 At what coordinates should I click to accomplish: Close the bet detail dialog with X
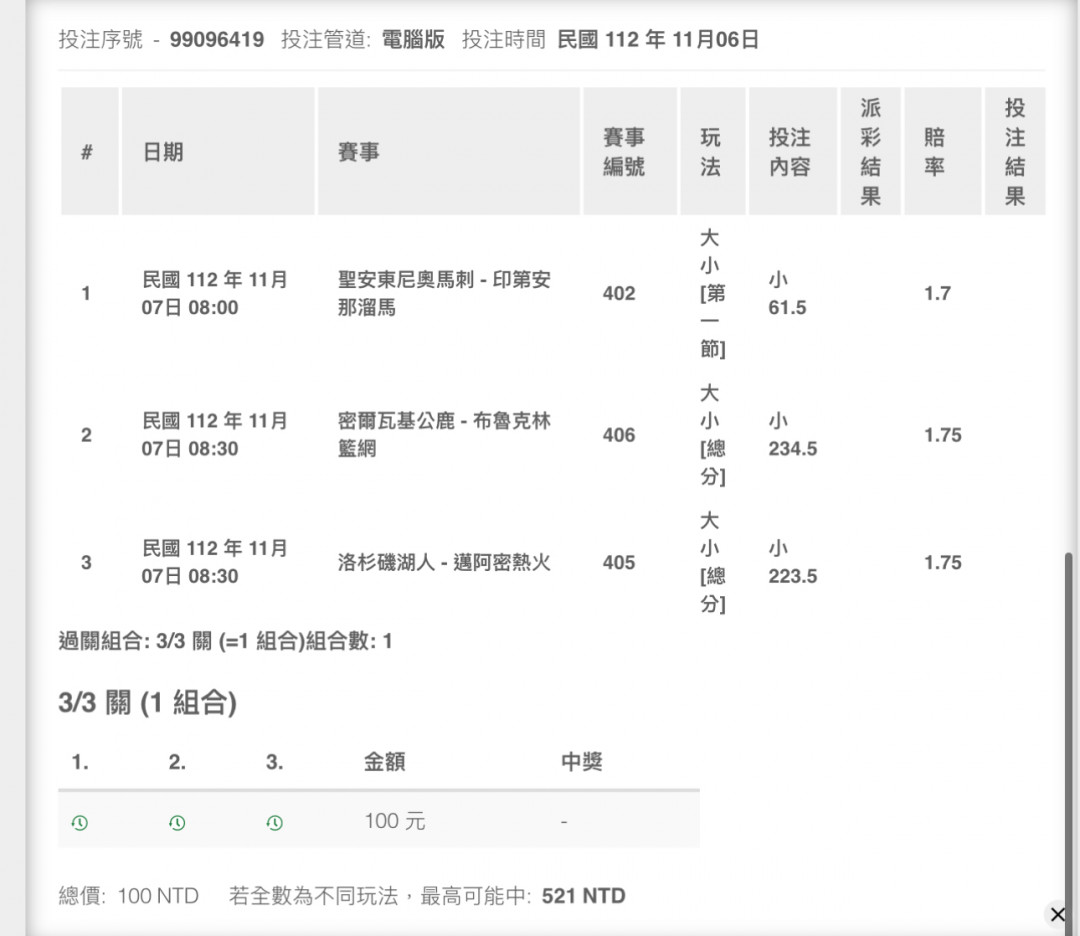1057,915
